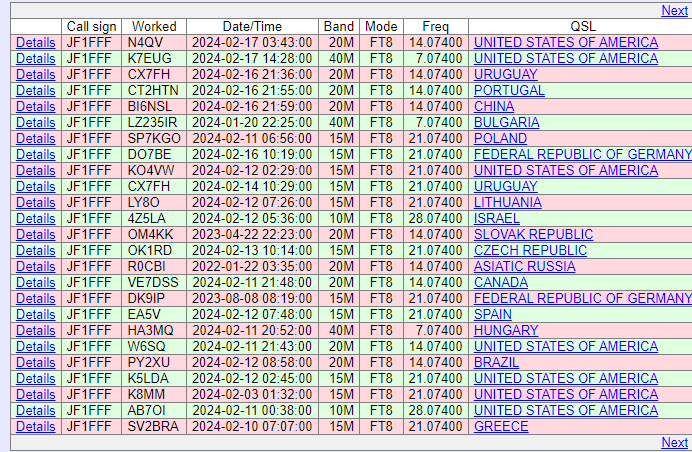The height and width of the screenshot is (452, 692).
Task: Click the Worked column header
Action: 154,26
